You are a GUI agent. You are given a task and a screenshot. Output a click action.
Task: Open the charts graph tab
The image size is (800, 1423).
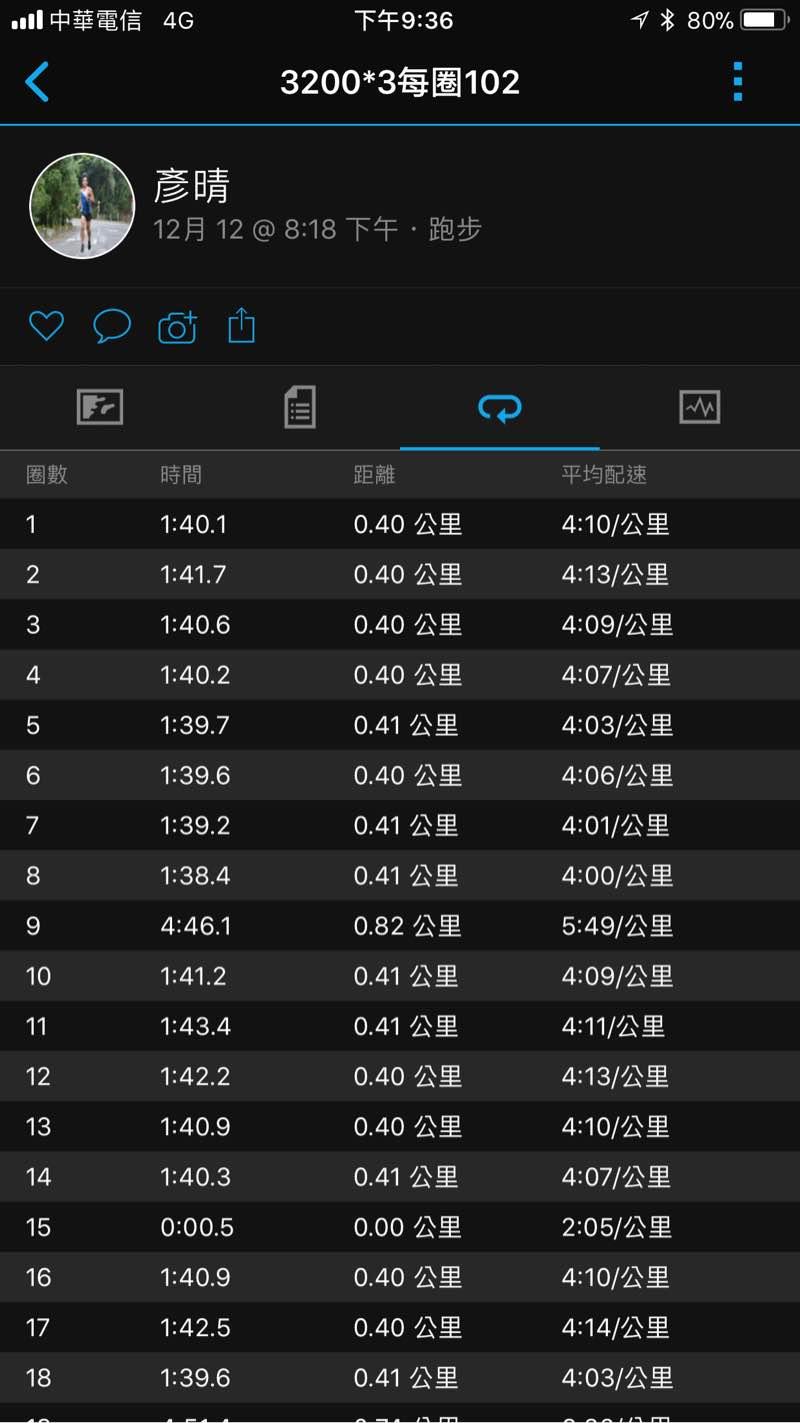click(x=700, y=408)
